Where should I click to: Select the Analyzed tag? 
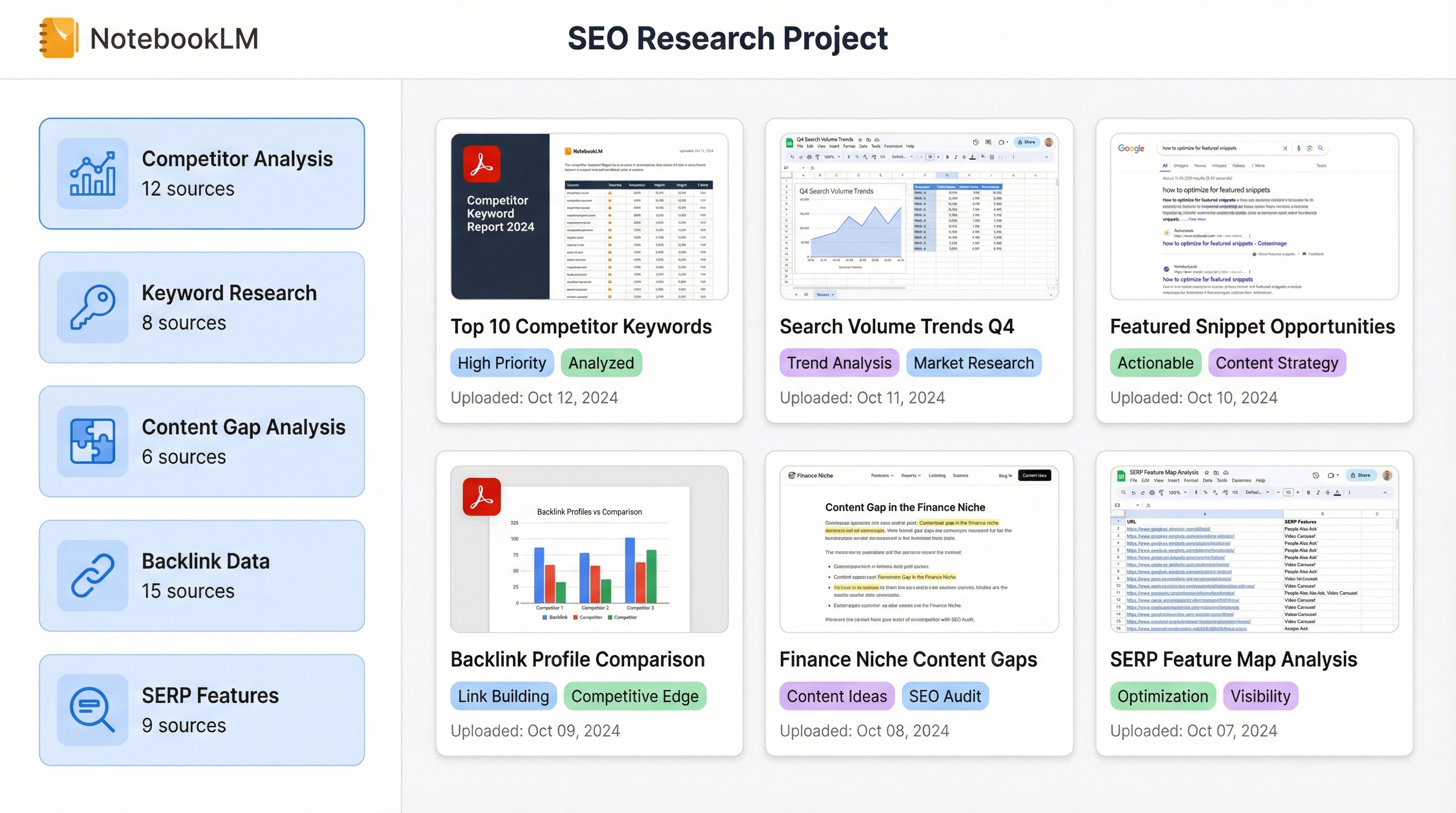602,363
